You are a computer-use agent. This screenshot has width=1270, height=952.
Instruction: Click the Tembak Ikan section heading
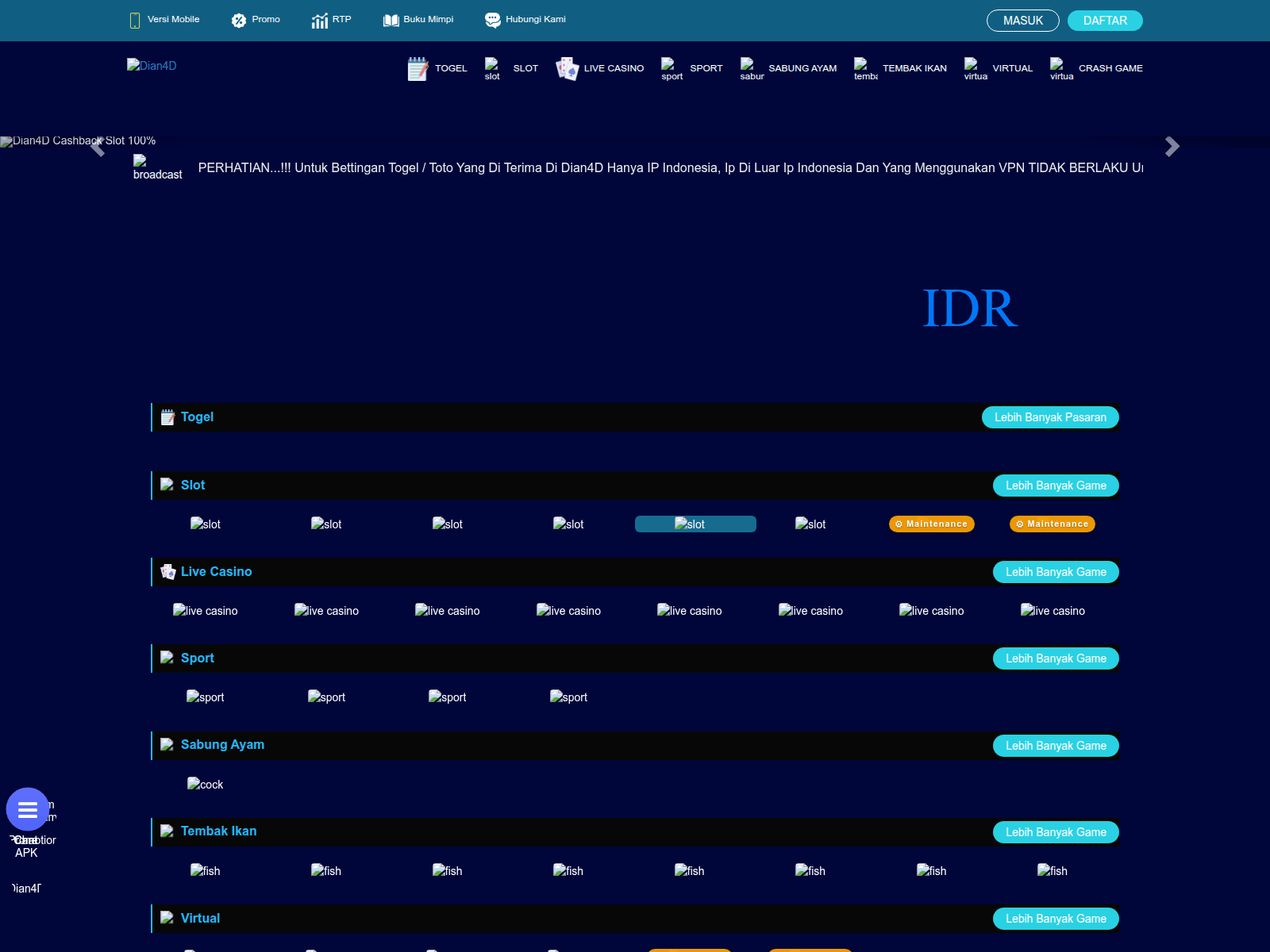[218, 831]
